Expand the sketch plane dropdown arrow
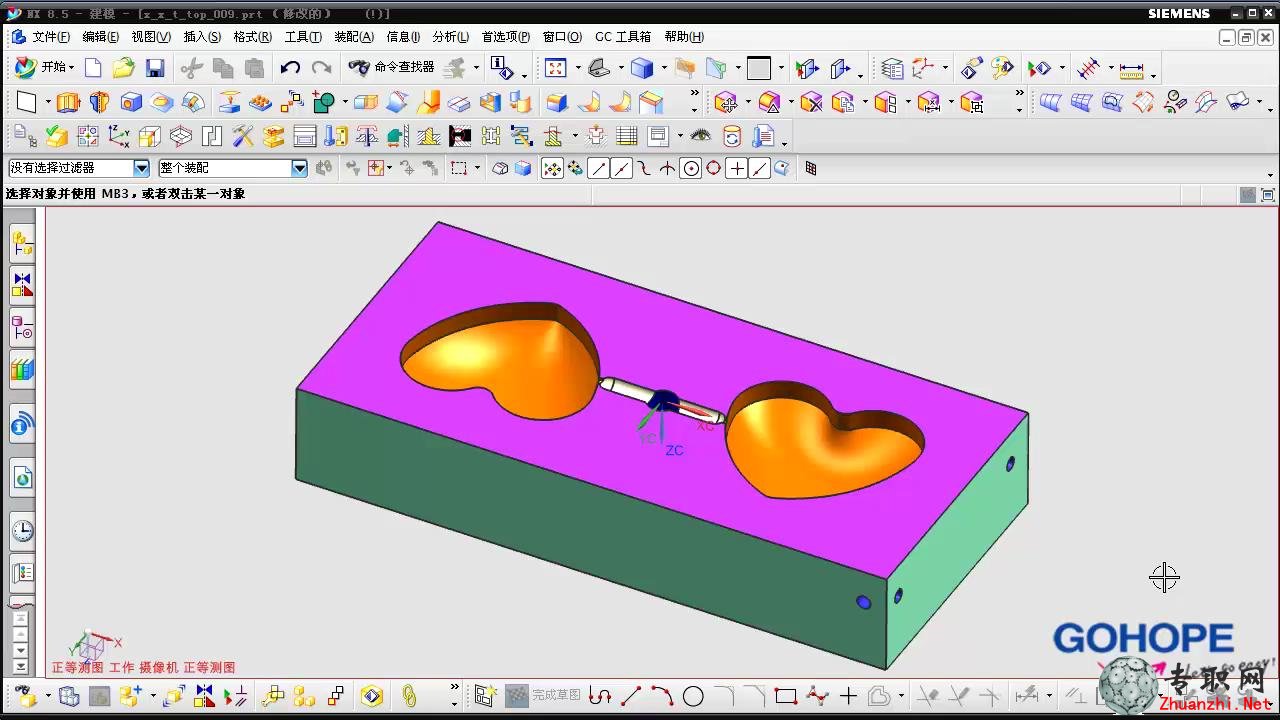 coord(48,103)
